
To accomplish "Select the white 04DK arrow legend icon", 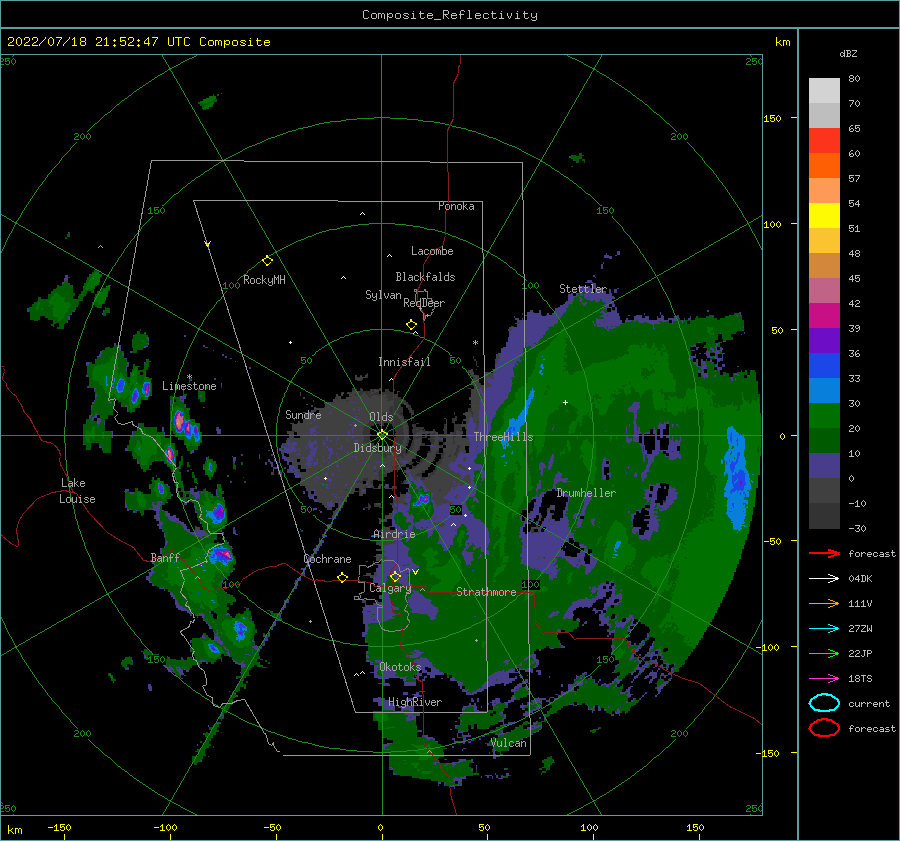I will point(824,578).
